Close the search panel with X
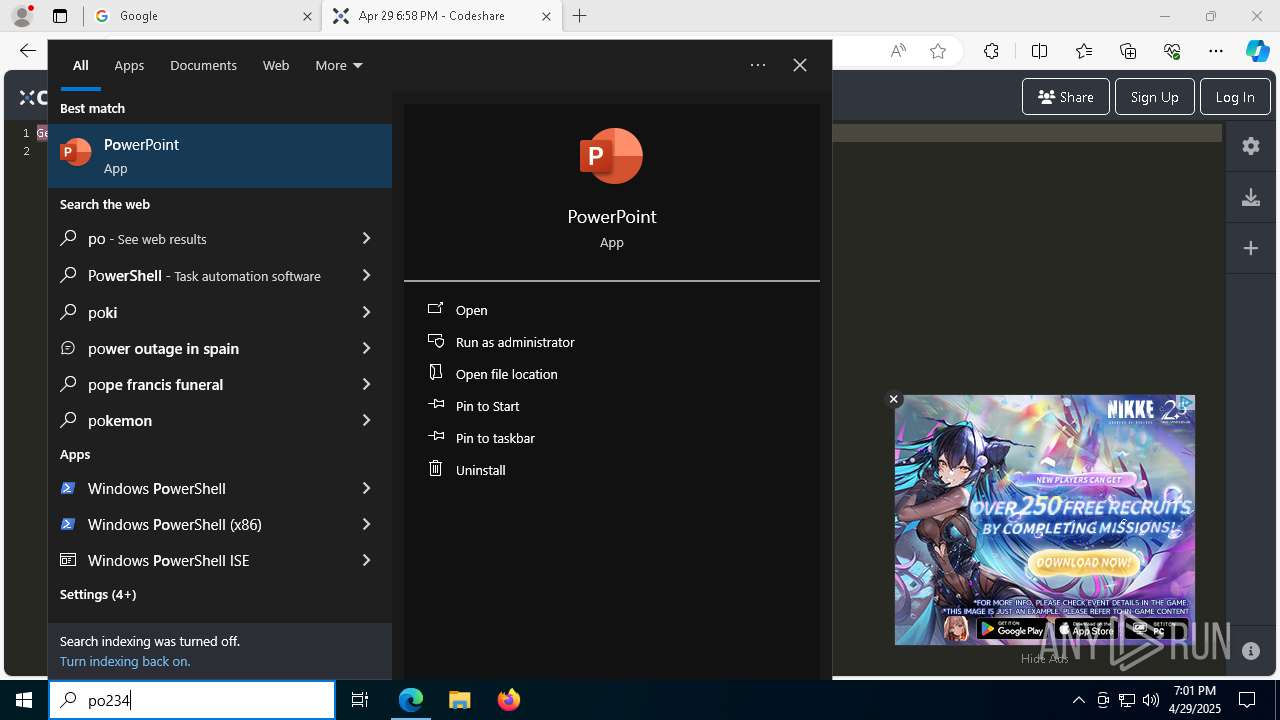The height and width of the screenshot is (720, 1280). pos(800,65)
